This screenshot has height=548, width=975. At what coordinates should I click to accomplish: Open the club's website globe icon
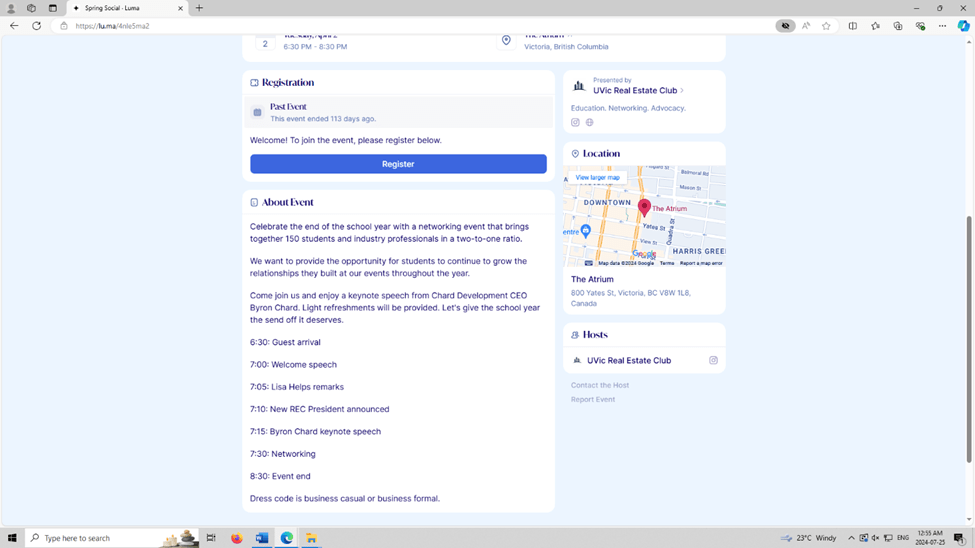pos(589,122)
